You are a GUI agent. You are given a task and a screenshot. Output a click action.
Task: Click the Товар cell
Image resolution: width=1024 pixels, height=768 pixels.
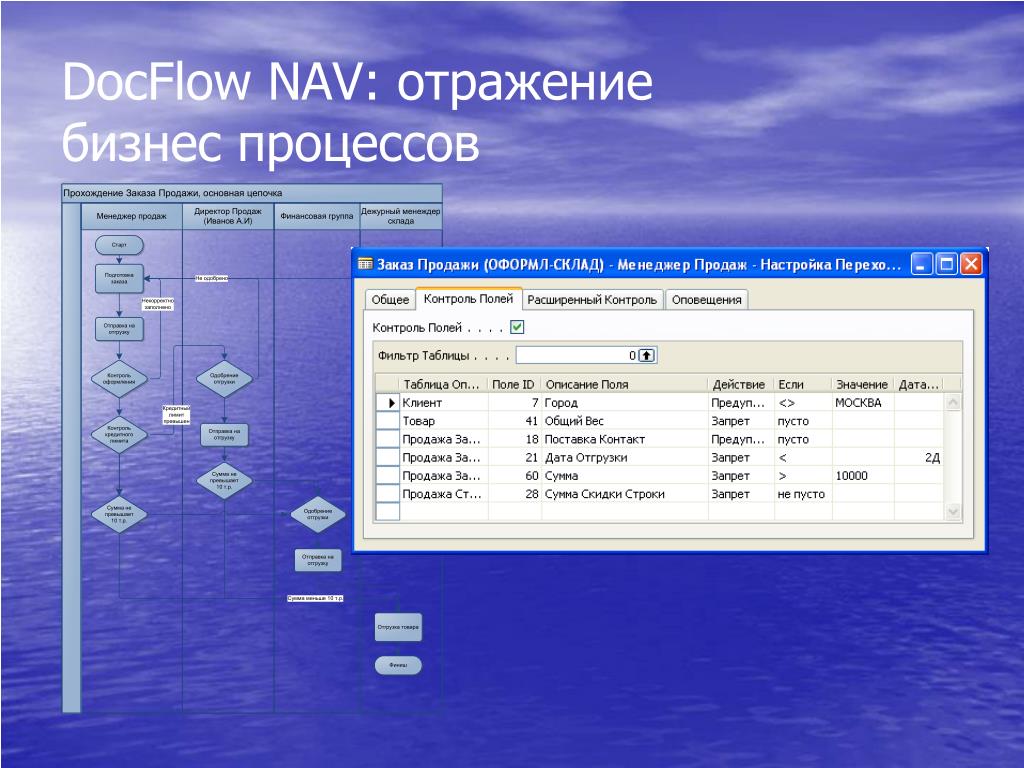pos(444,421)
